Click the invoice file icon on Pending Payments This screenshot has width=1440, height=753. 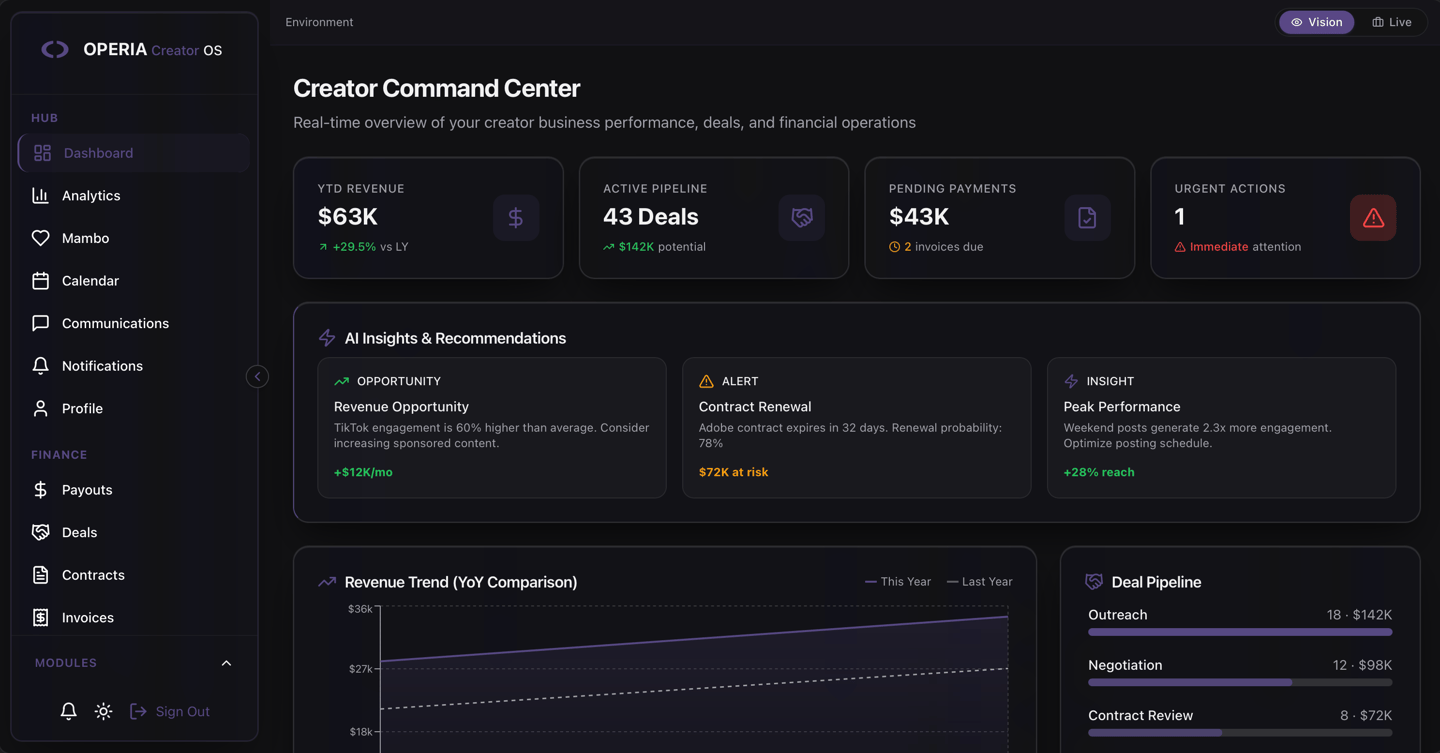pyautogui.click(x=1087, y=218)
